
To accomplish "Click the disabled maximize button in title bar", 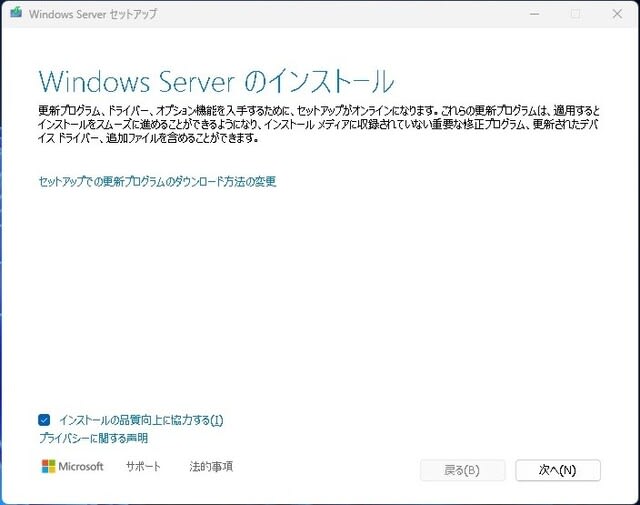I will (x=576, y=14).
